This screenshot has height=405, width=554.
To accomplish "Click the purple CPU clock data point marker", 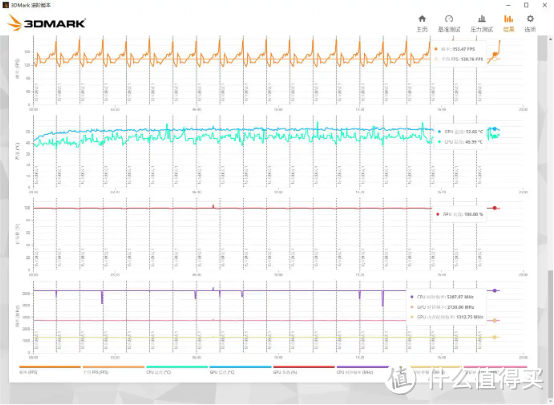I will pos(495,290).
